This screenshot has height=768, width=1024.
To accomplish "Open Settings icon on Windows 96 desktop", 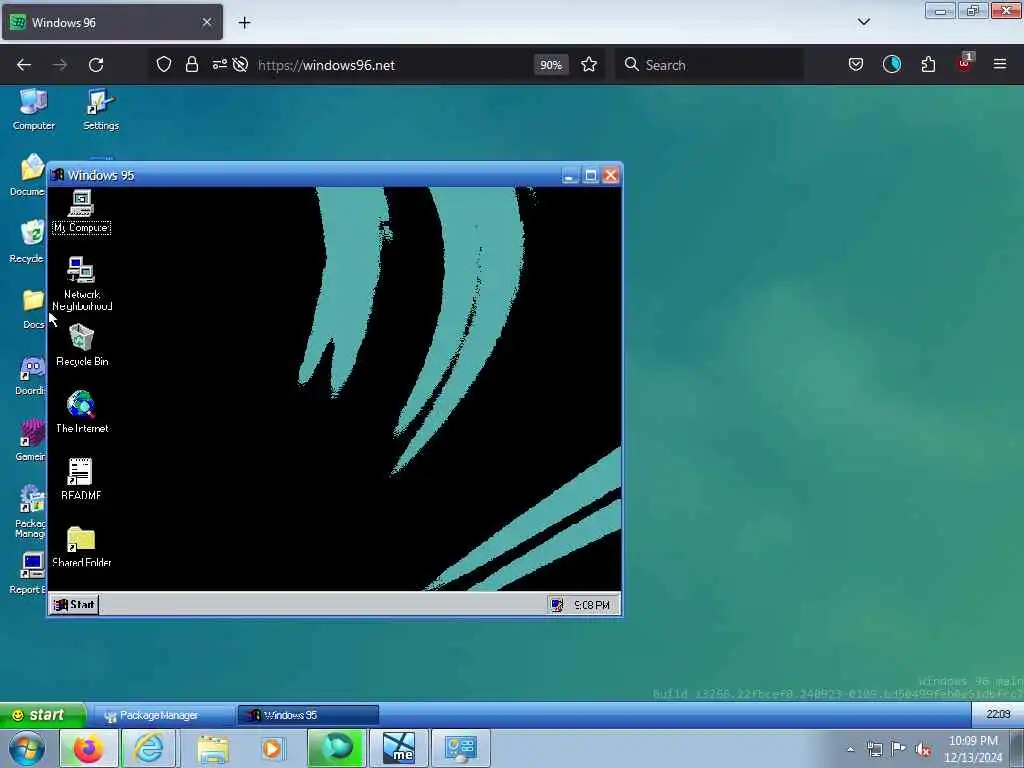I will [101, 110].
